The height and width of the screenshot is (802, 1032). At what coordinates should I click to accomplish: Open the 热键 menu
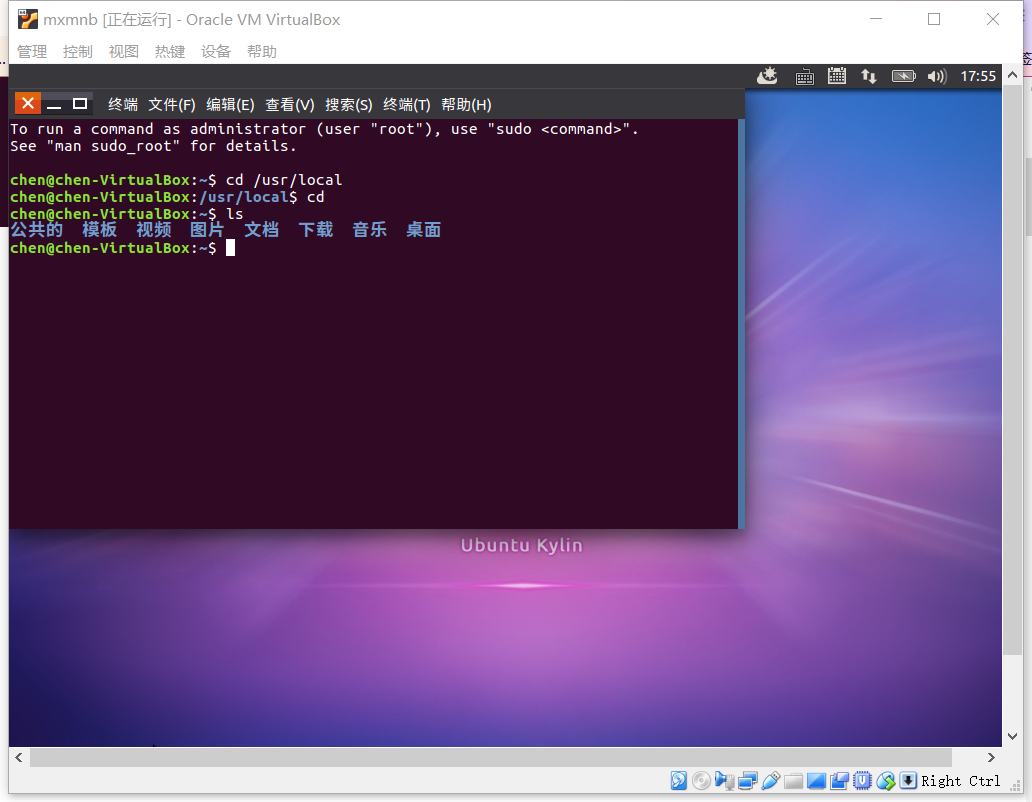(x=170, y=51)
